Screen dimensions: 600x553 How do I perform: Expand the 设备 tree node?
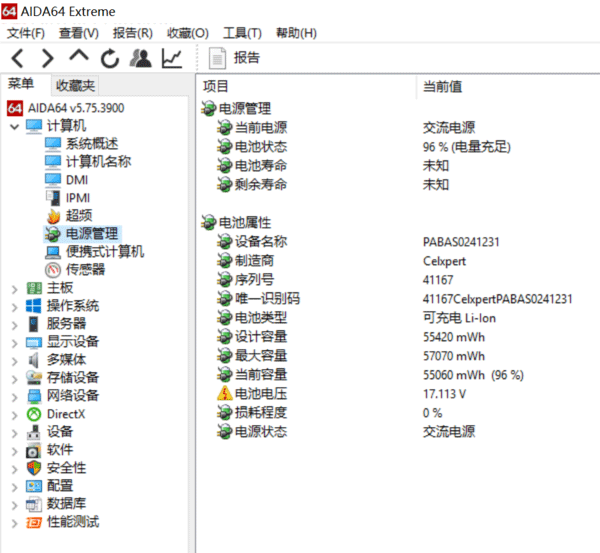click(15, 433)
